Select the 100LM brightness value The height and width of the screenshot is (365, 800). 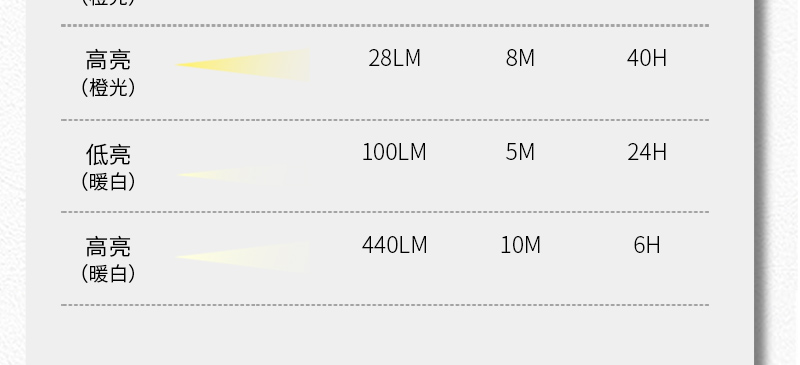click(x=394, y=152)
